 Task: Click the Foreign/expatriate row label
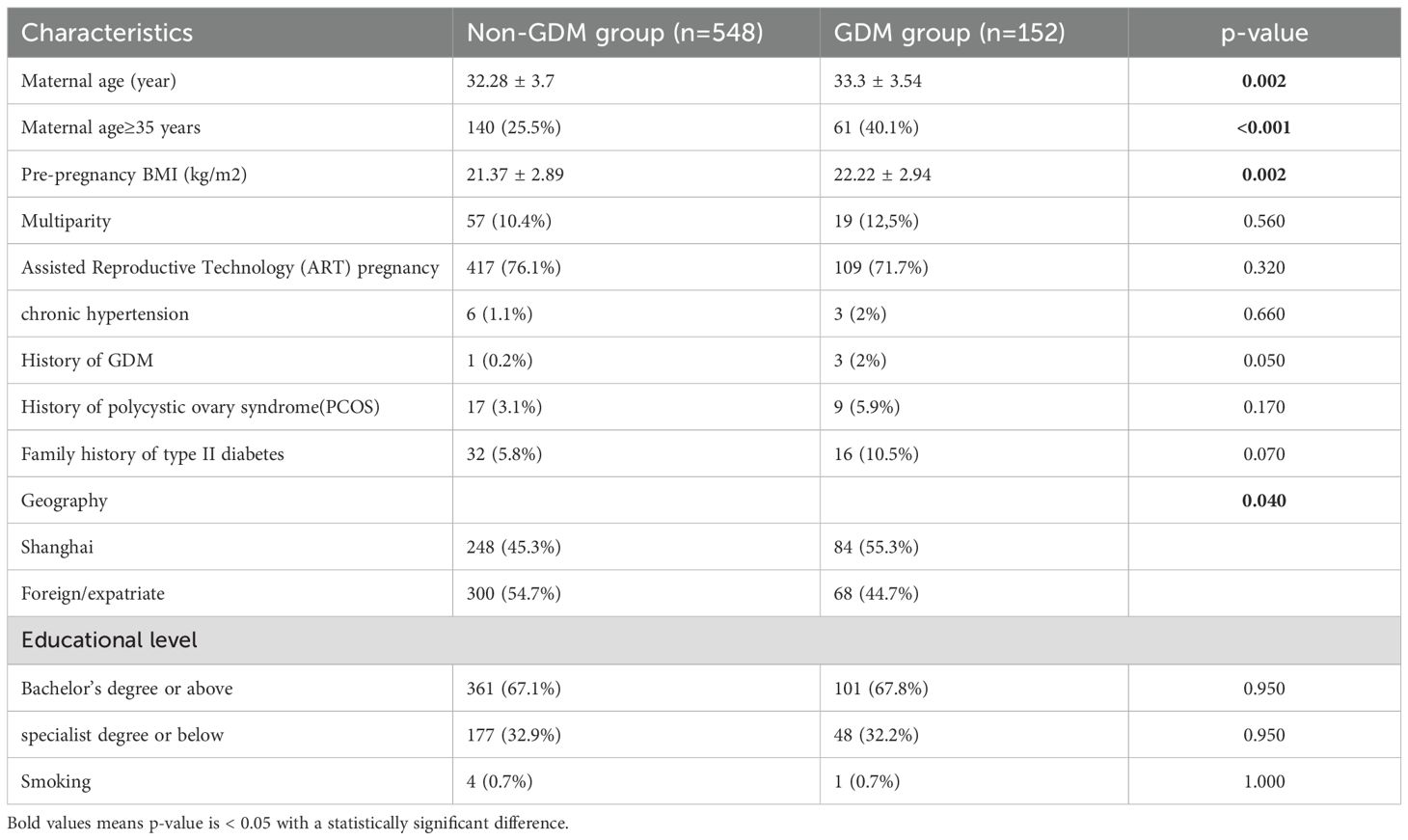tap(93, 593)
